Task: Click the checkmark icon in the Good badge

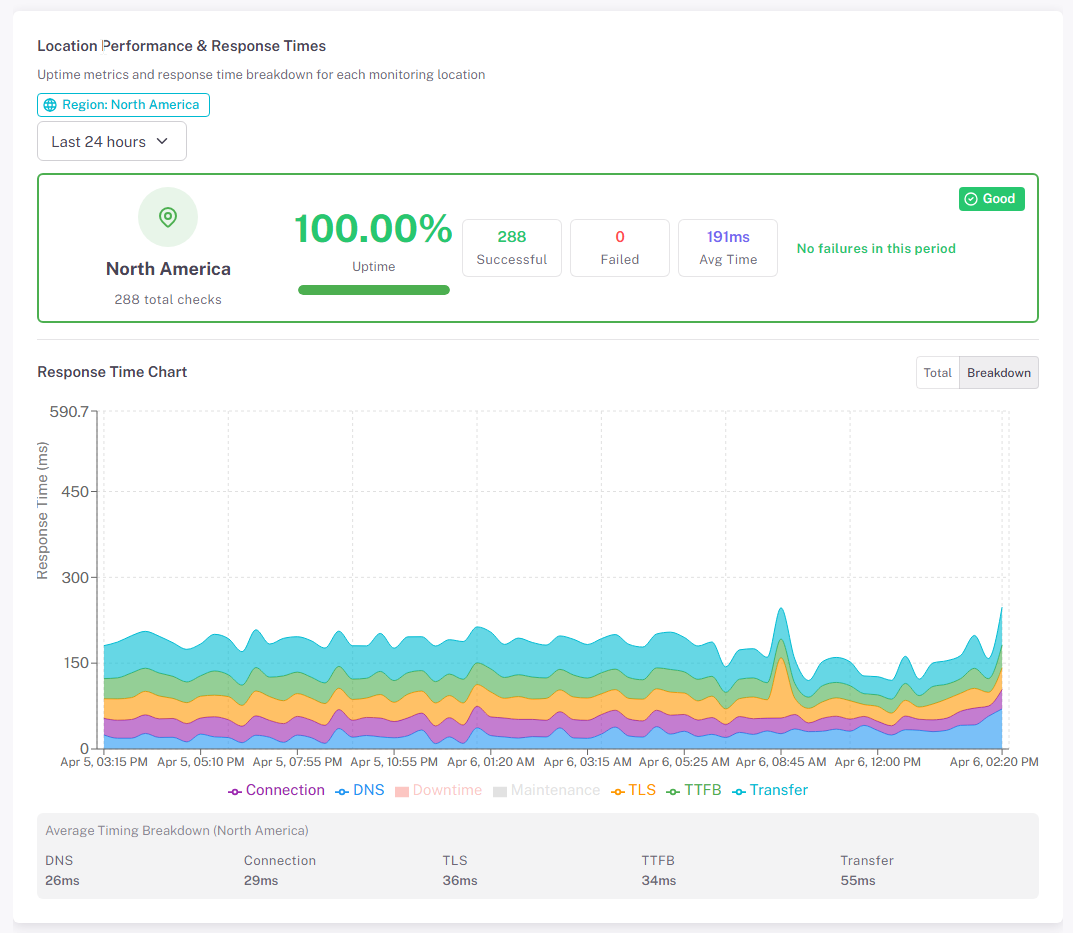Action: tap(970, 199)
